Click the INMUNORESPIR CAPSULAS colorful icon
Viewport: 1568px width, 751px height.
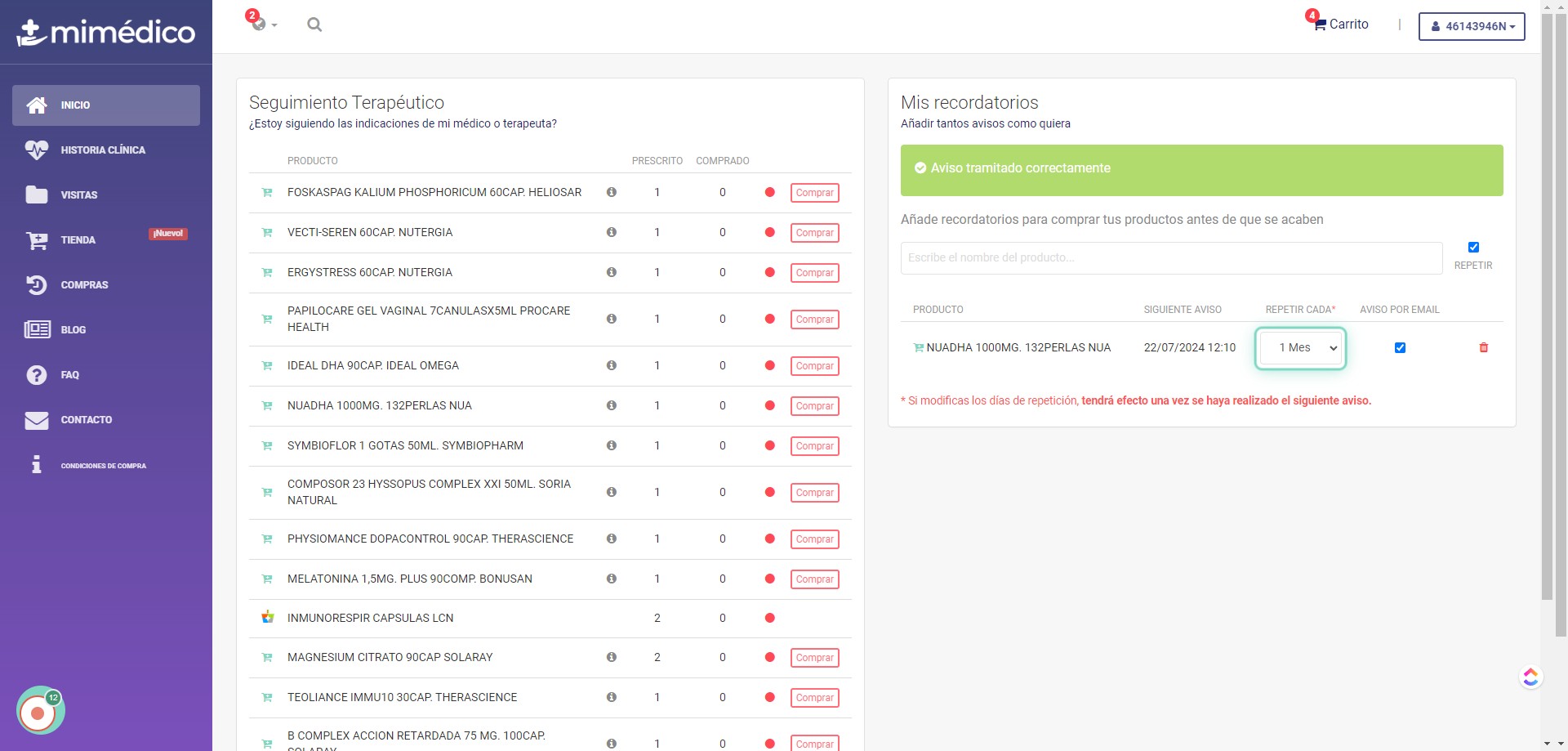point(267,617)
